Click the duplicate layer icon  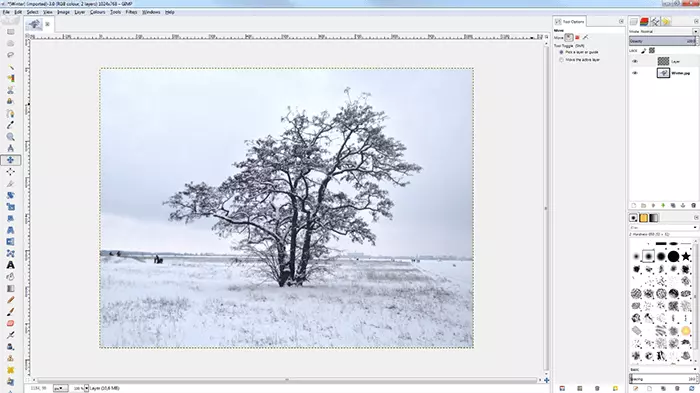[x=673, y=205]
